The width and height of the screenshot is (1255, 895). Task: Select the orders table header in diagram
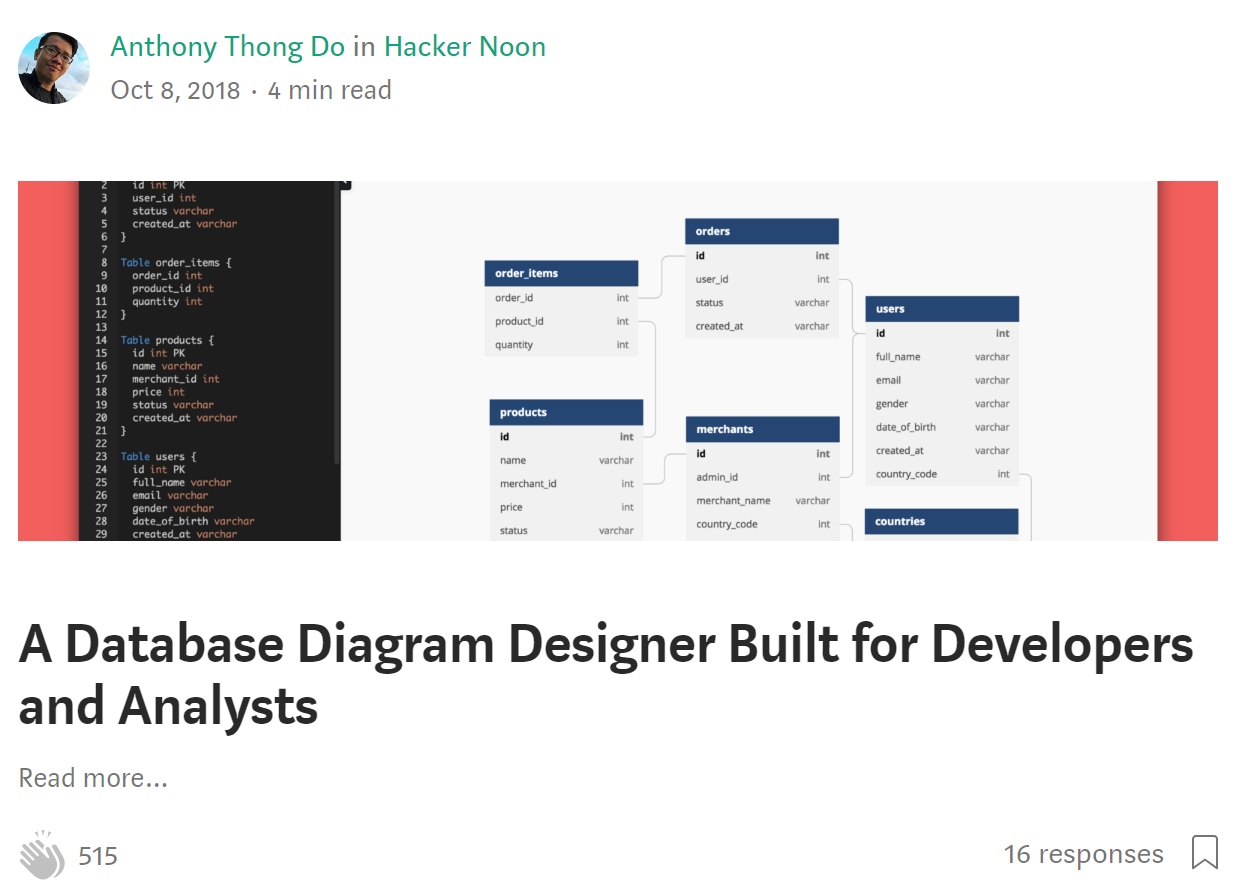(761, 231)
